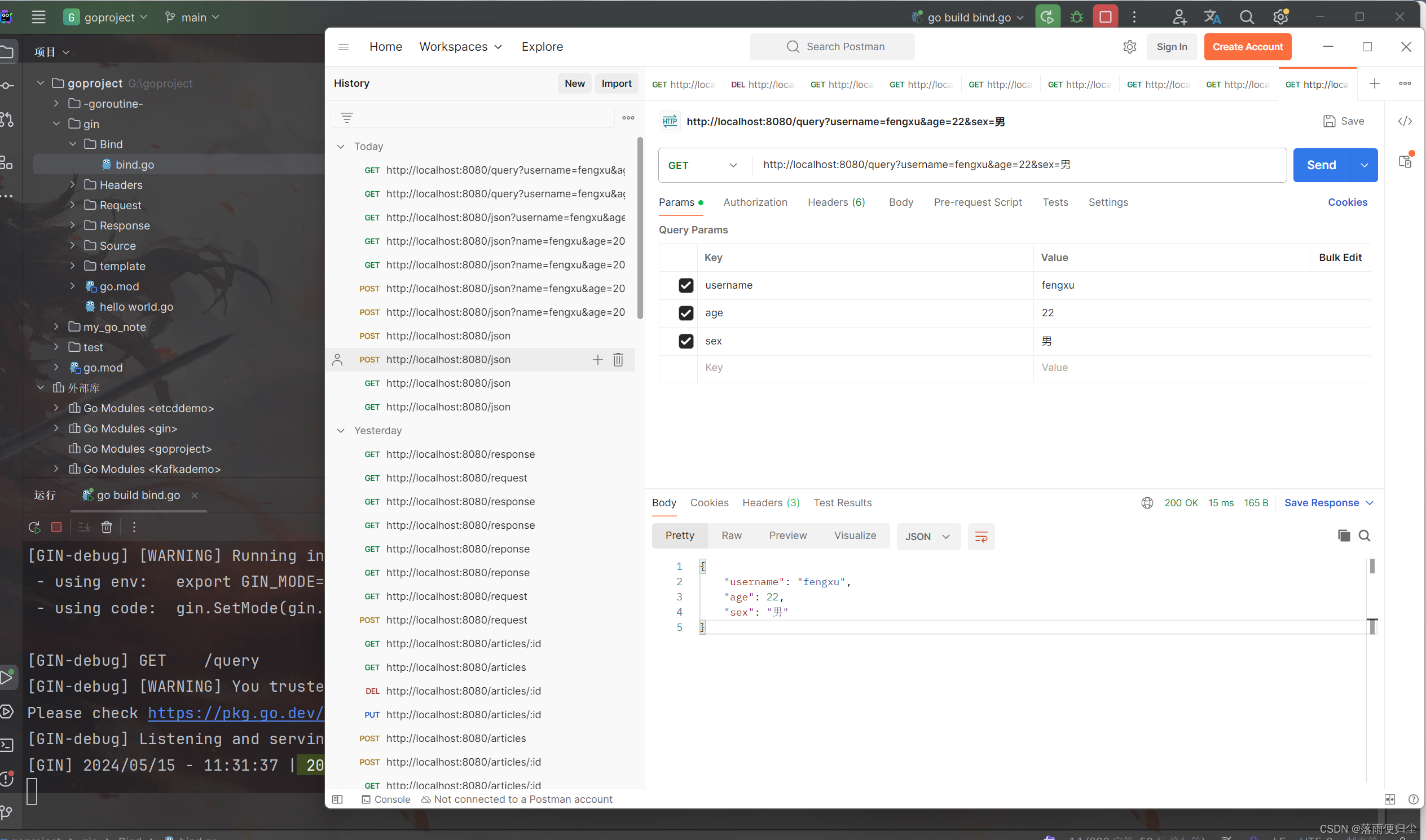The image size is (1426, 840).
Task: Add a new request tab with plus
Action: click(x=1374, y=84)
